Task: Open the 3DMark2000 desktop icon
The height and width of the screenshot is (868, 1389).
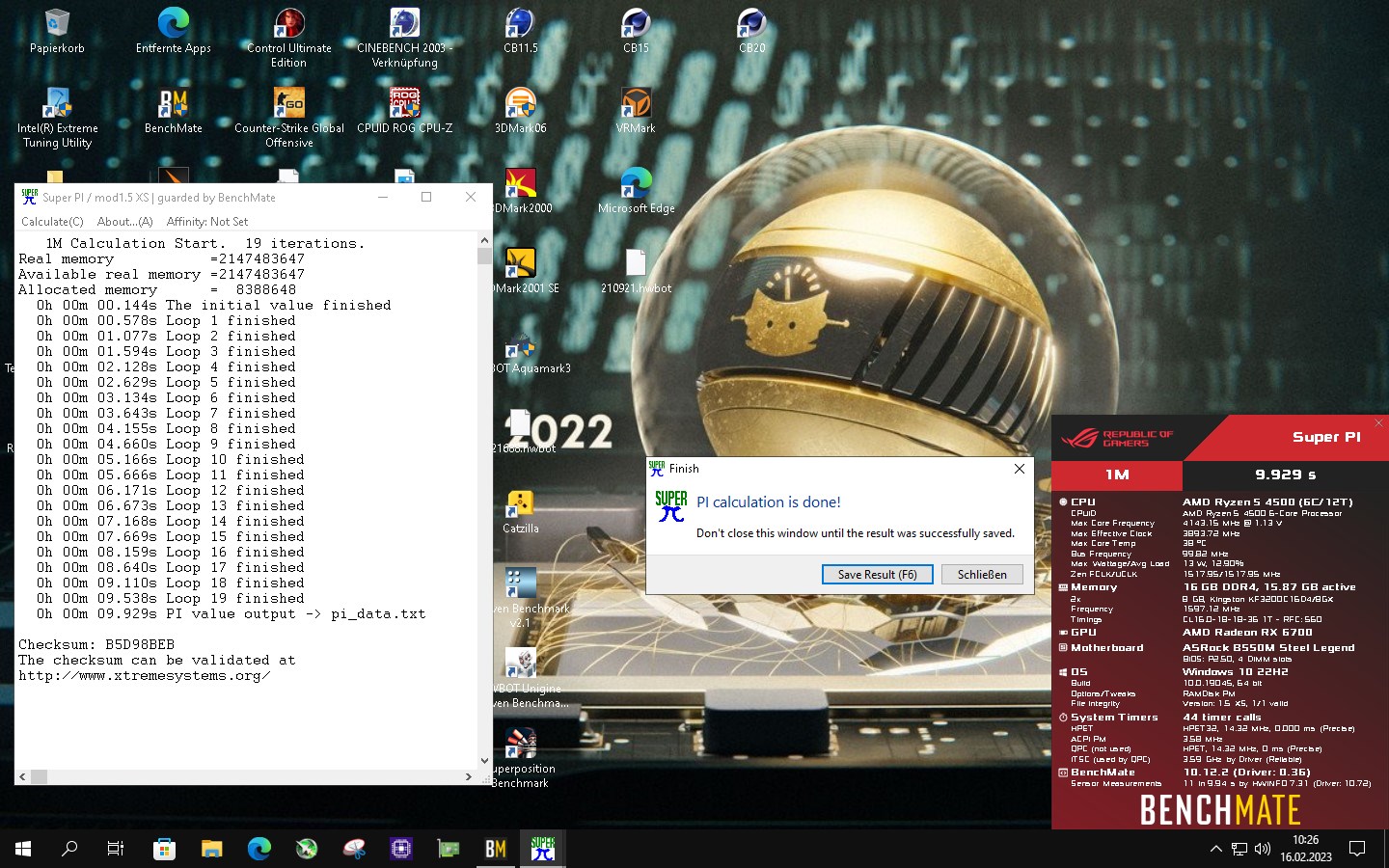Action: [x=522, y=191]
